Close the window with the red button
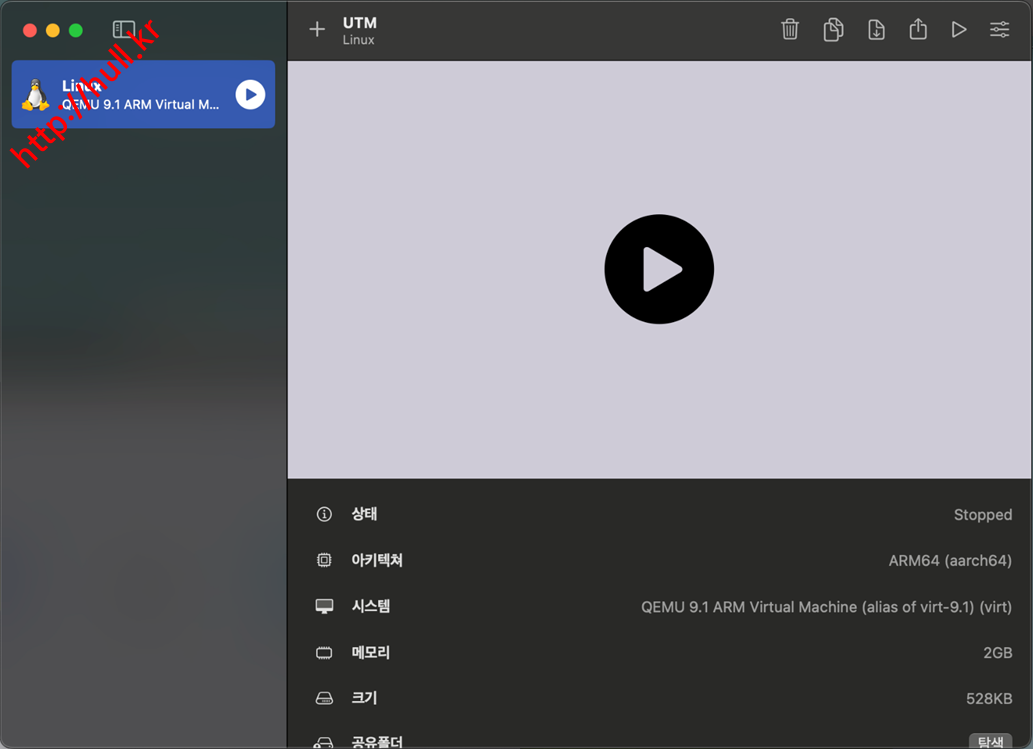Viewport: 1033px width, 749px height. (x=30, y=30)
